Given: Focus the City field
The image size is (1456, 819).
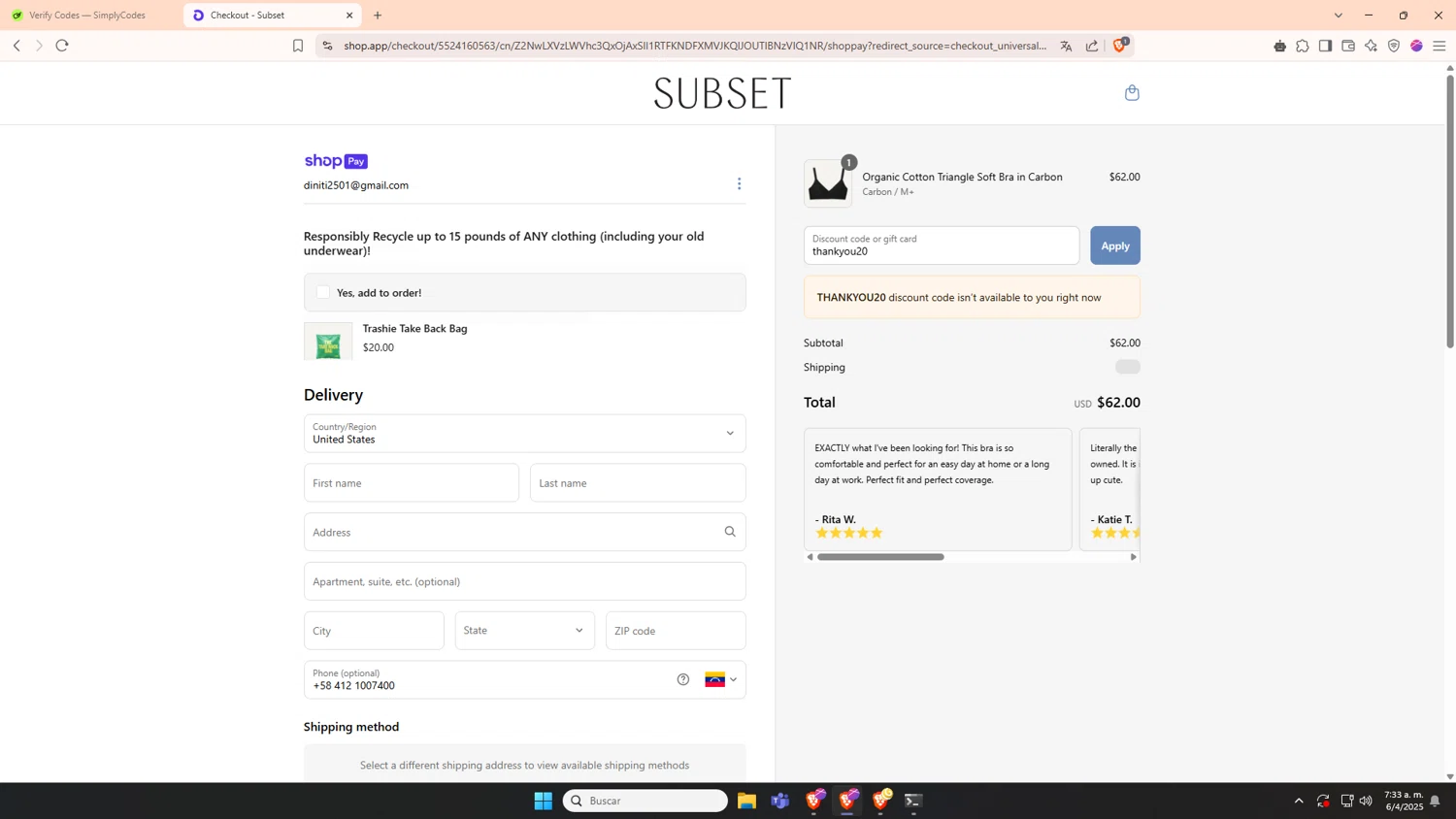Looking at the screenshot, I should coord(374,631).
